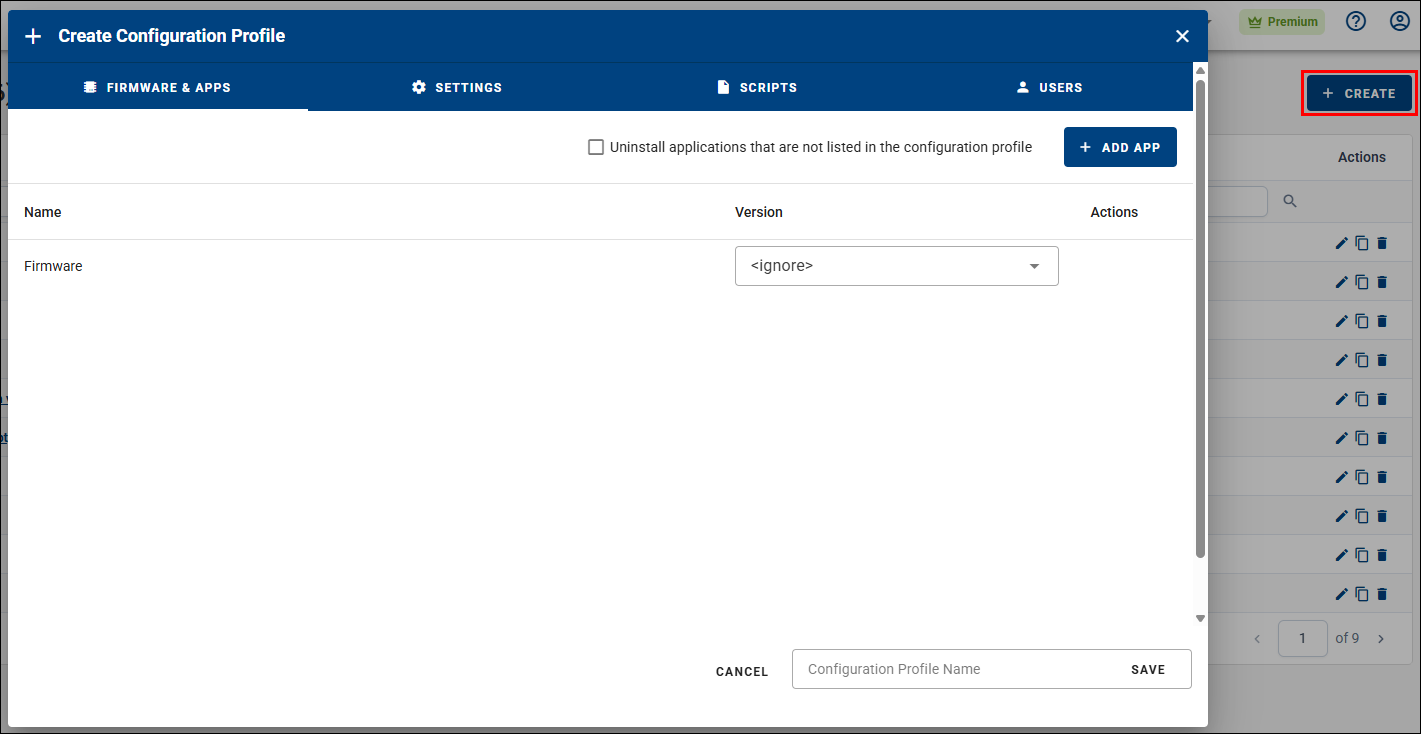The width and height of the screenshot is (1421, 734).
Task: Click the 'of 9' pagination text
Action: [1347, 638]
